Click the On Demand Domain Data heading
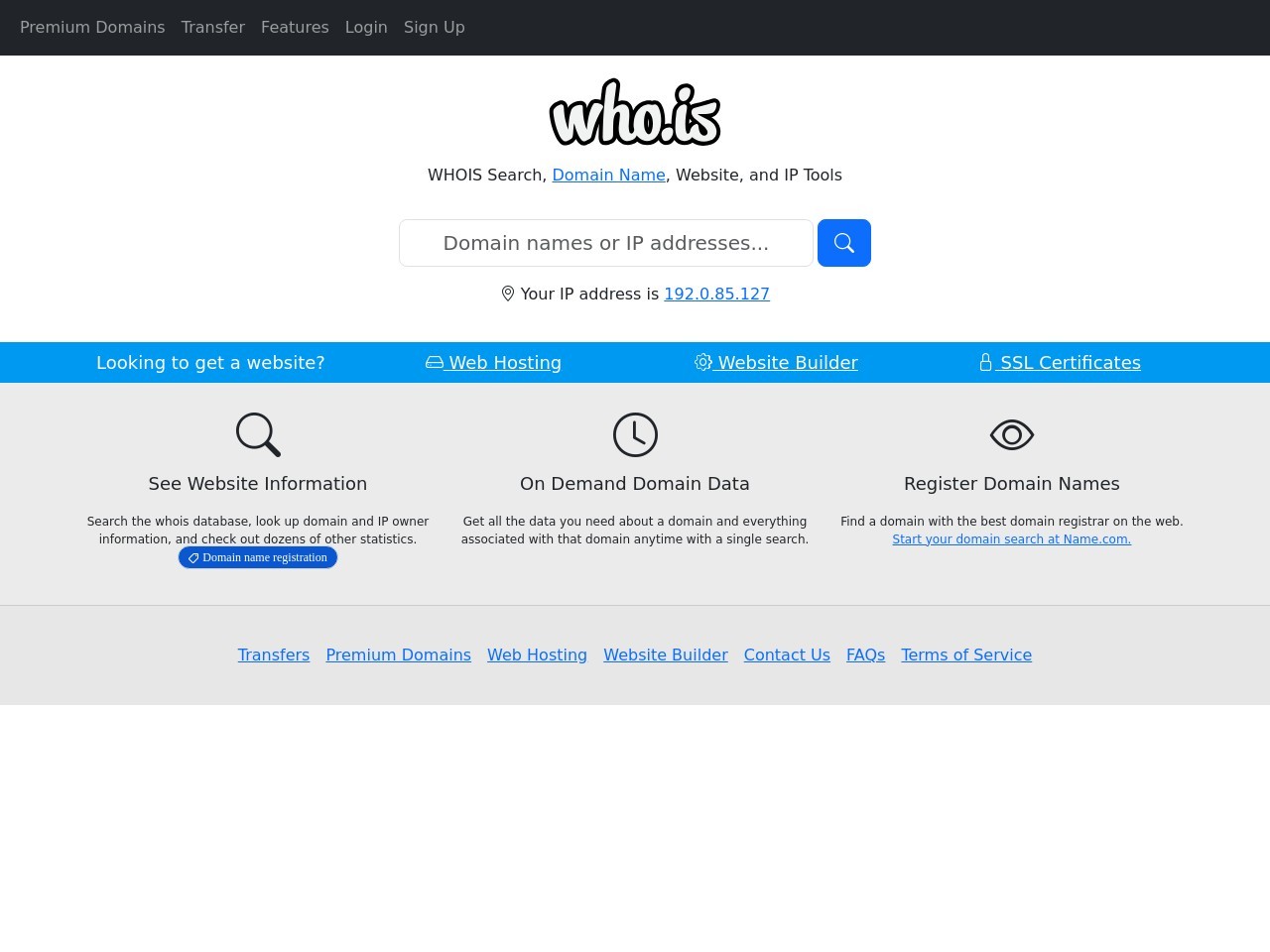 (635, 484)
